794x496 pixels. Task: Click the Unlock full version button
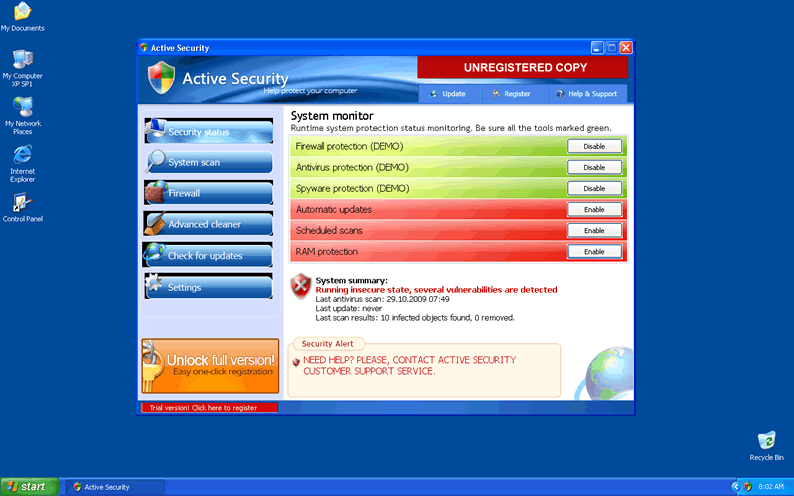[210, 365]
